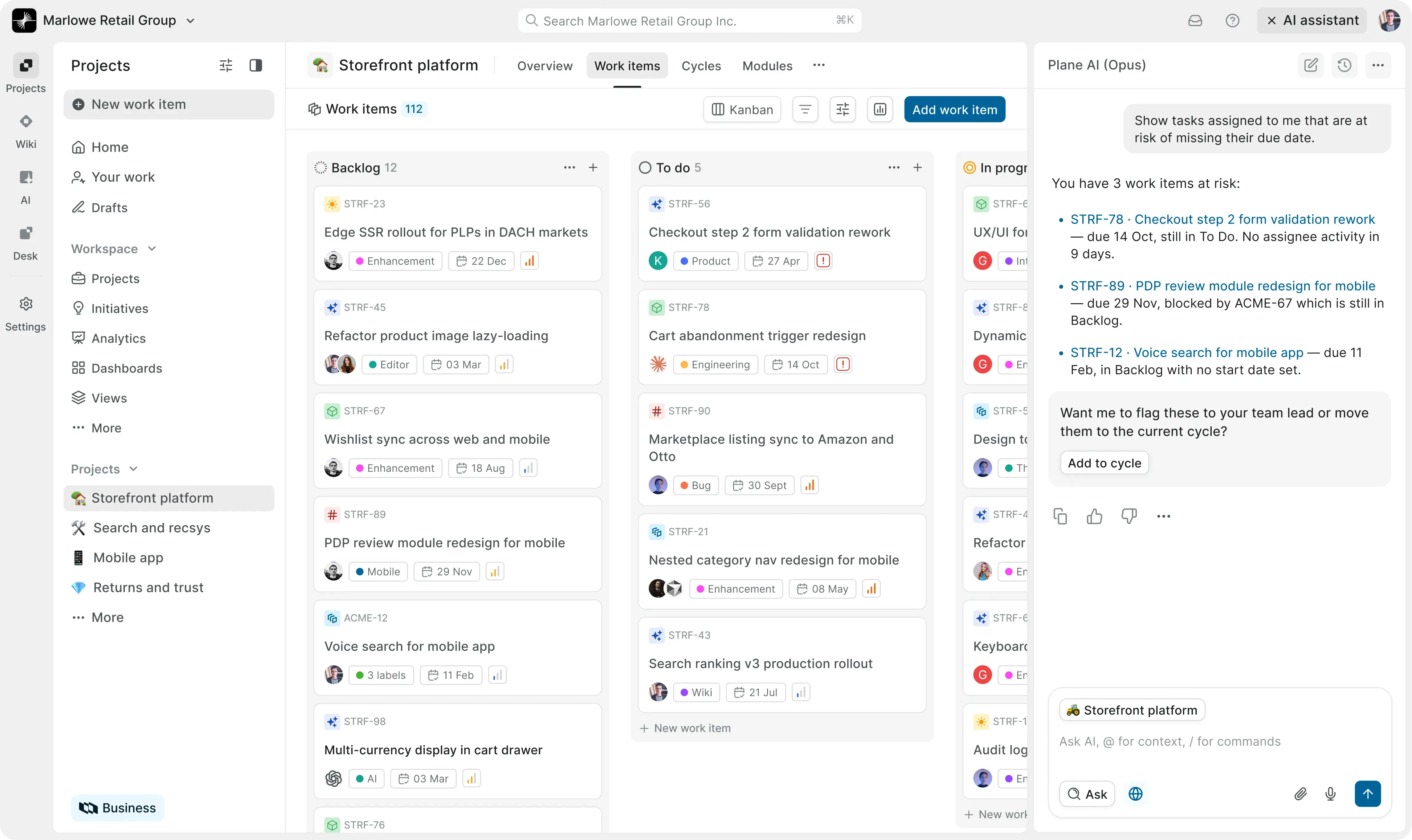Switch to the Modules tab
This screenshot has height=840, width=1412.
pyautogui.click(x=767, y=66)
